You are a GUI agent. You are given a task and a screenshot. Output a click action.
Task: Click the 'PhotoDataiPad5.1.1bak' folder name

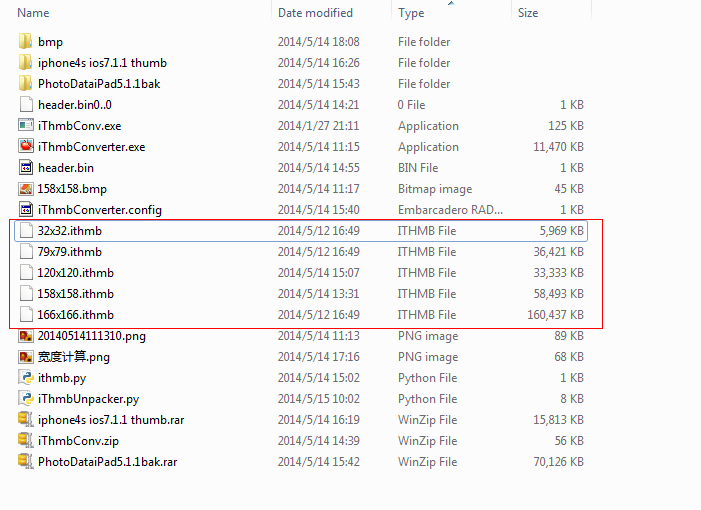[99, 84]
